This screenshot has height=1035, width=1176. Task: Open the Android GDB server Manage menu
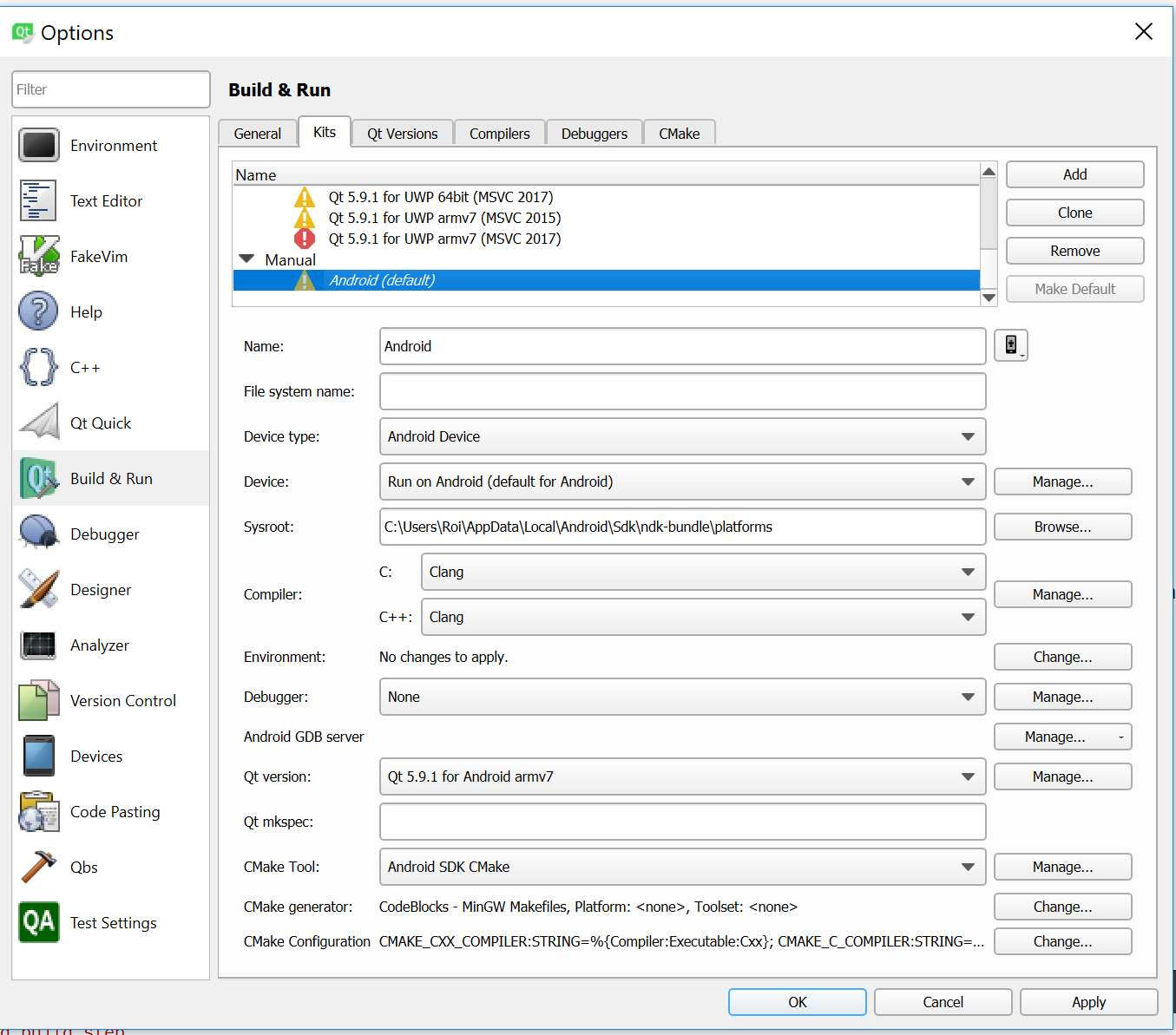[x=1062, y=737]
